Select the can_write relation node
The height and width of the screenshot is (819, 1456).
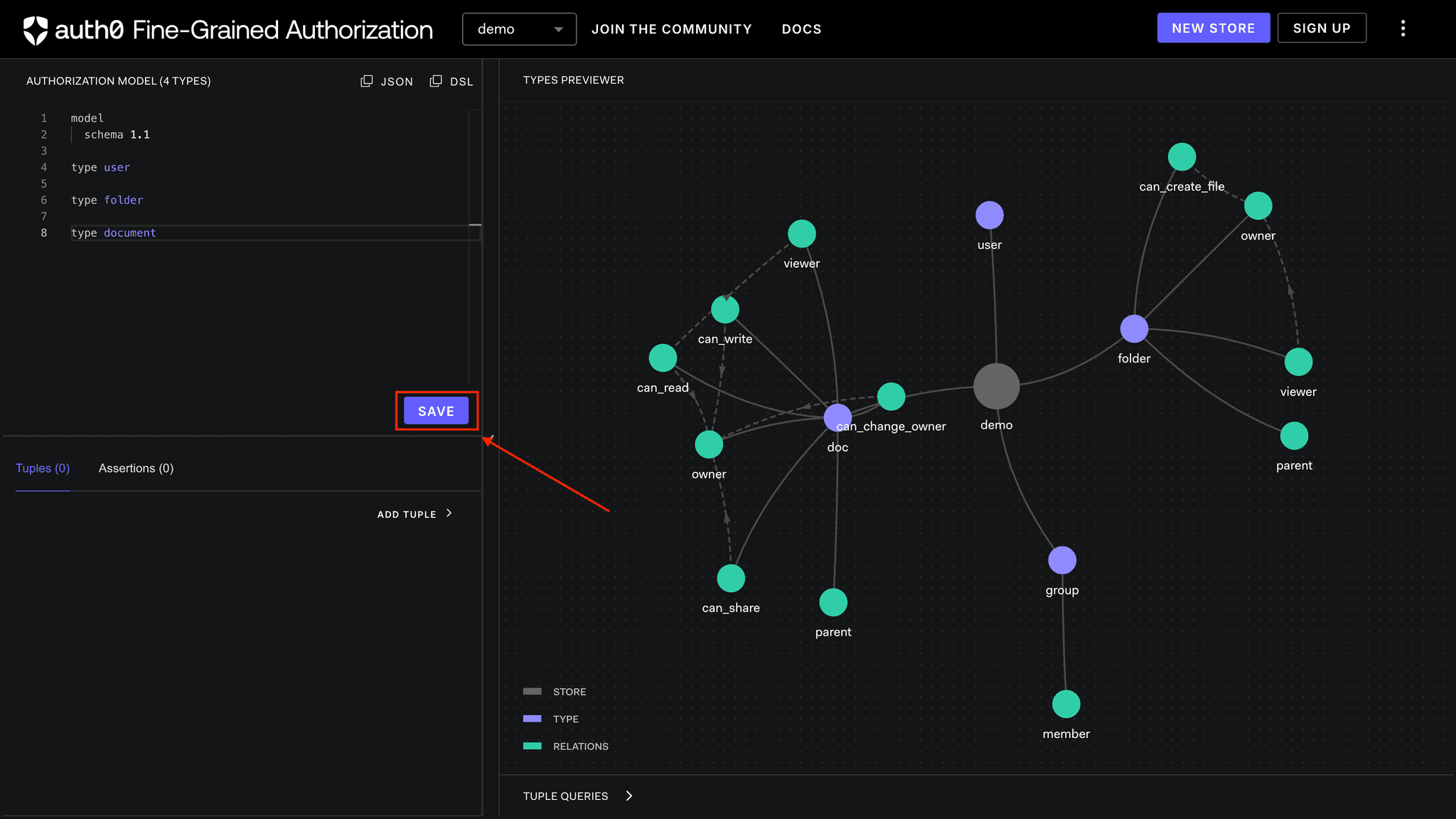tap(724, 309)
